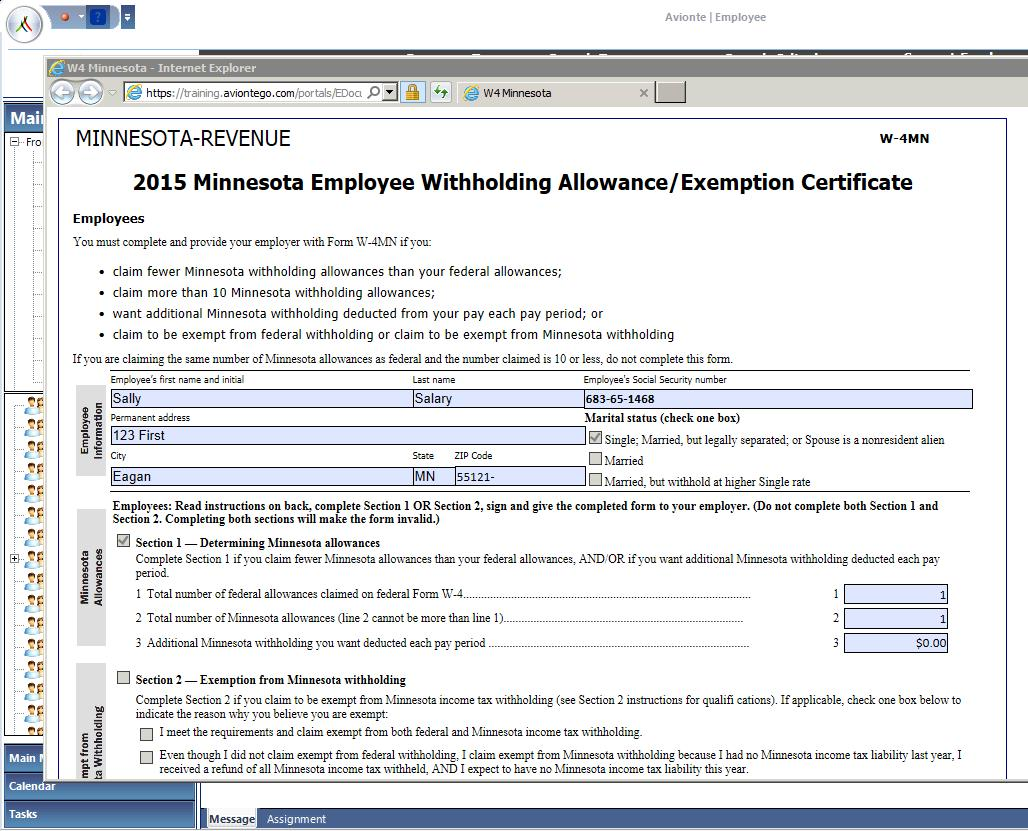Viewport: 1028px width, 831px height.
Task: Go forward in Internet Explorer
Action: (x=90, y=92)
